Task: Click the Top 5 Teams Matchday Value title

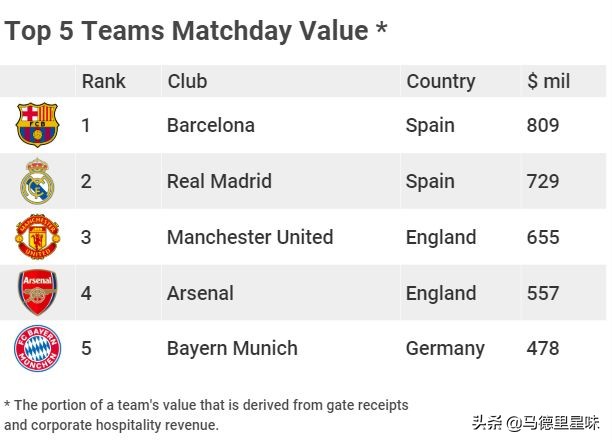Action: pos(196,31)
